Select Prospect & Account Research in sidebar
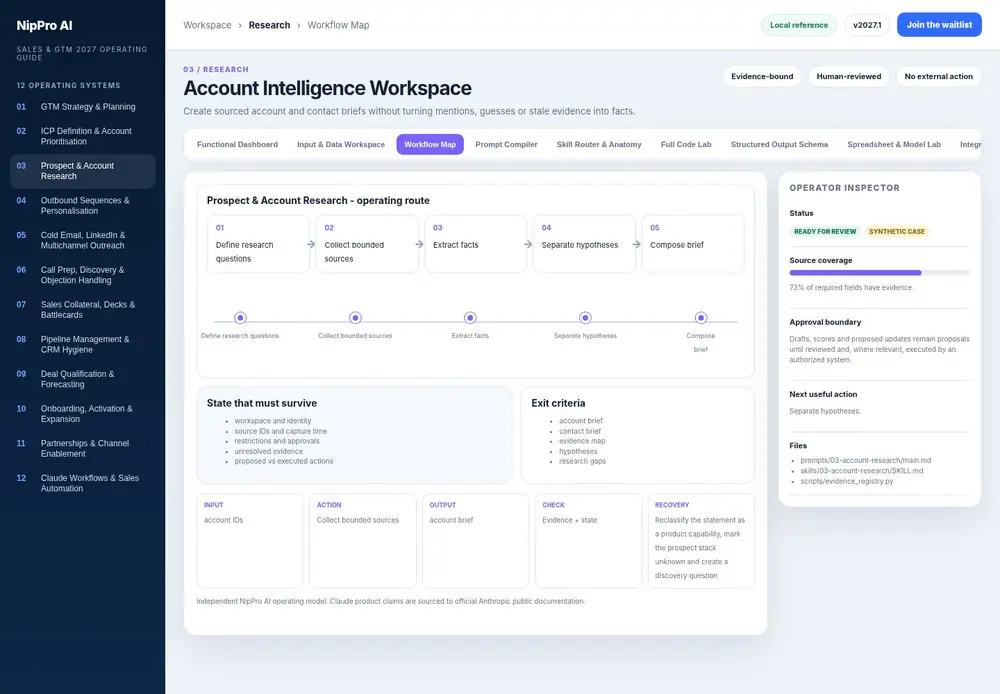The height and width of the screenshot is (694, 1000). pyautogui.click(x=82, y=171)
